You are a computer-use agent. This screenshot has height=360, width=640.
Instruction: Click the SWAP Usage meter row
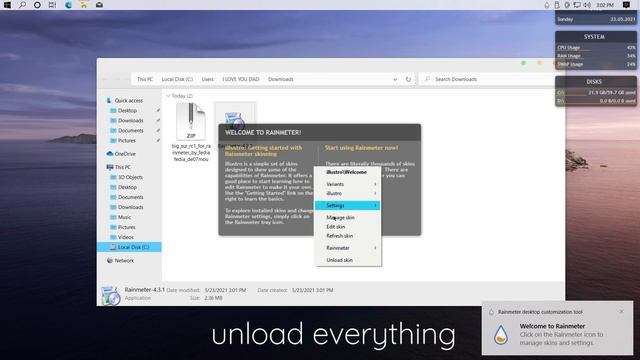click(596, 64)
